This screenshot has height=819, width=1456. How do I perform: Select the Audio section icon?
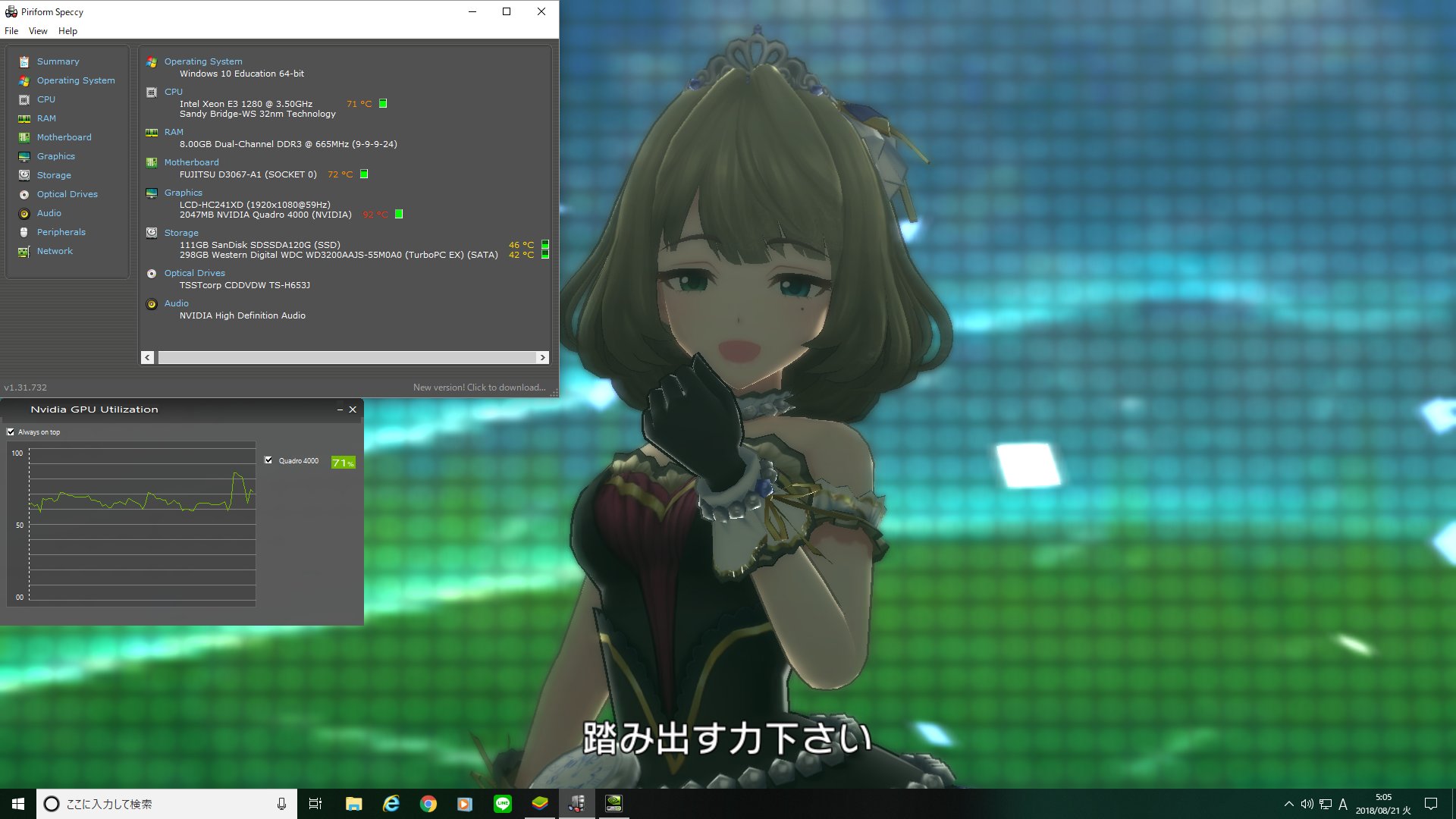(24, 213)
